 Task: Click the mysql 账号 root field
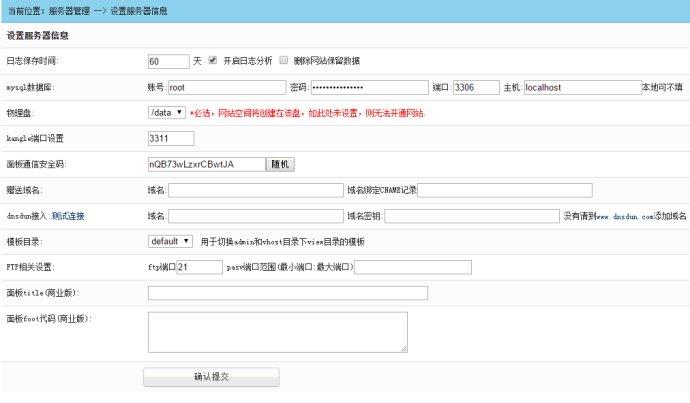227,87
